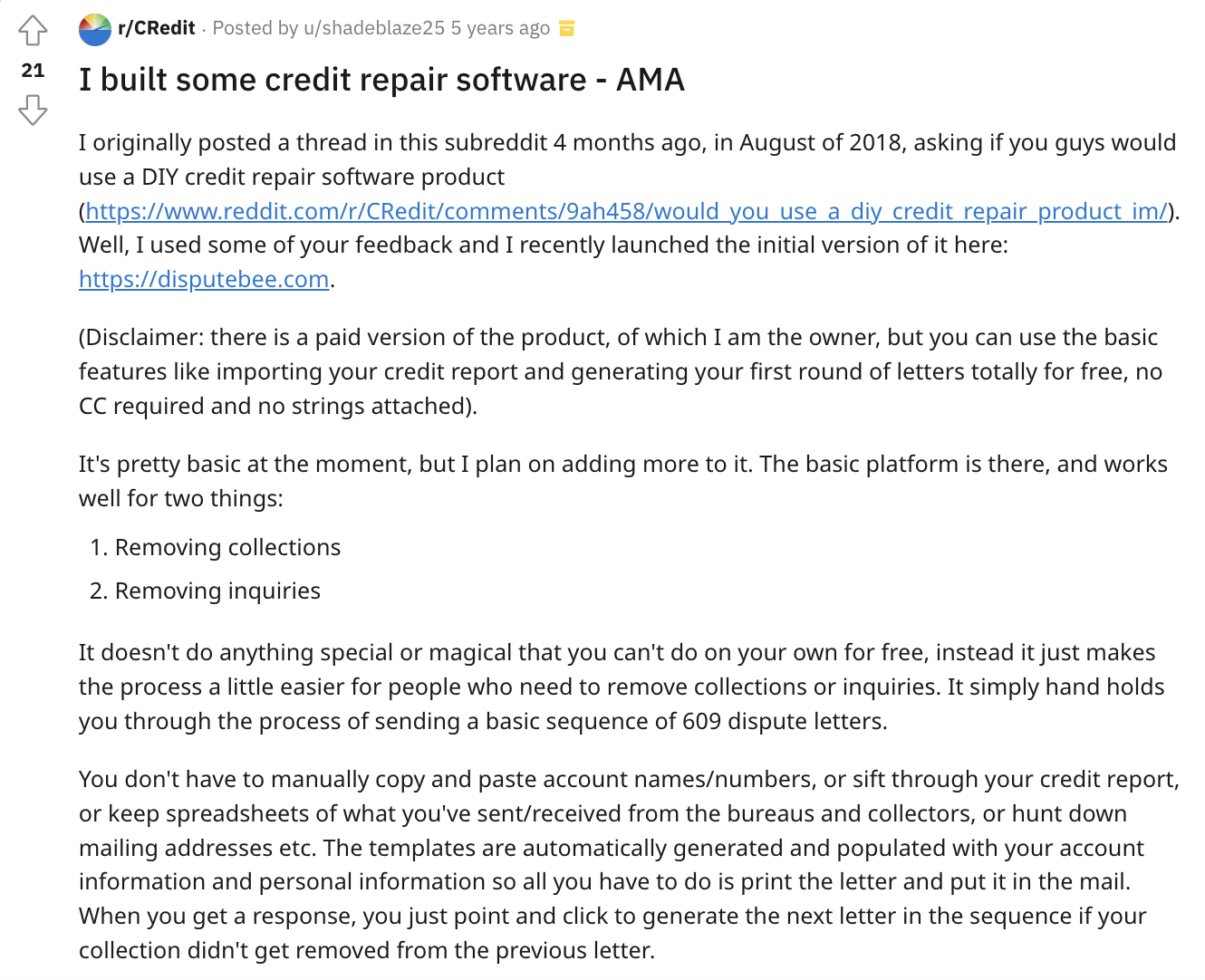Open the post title 'I built some credit repair software - AMA'
This screenshot has height=980, width=1205.
pos(381,80)
